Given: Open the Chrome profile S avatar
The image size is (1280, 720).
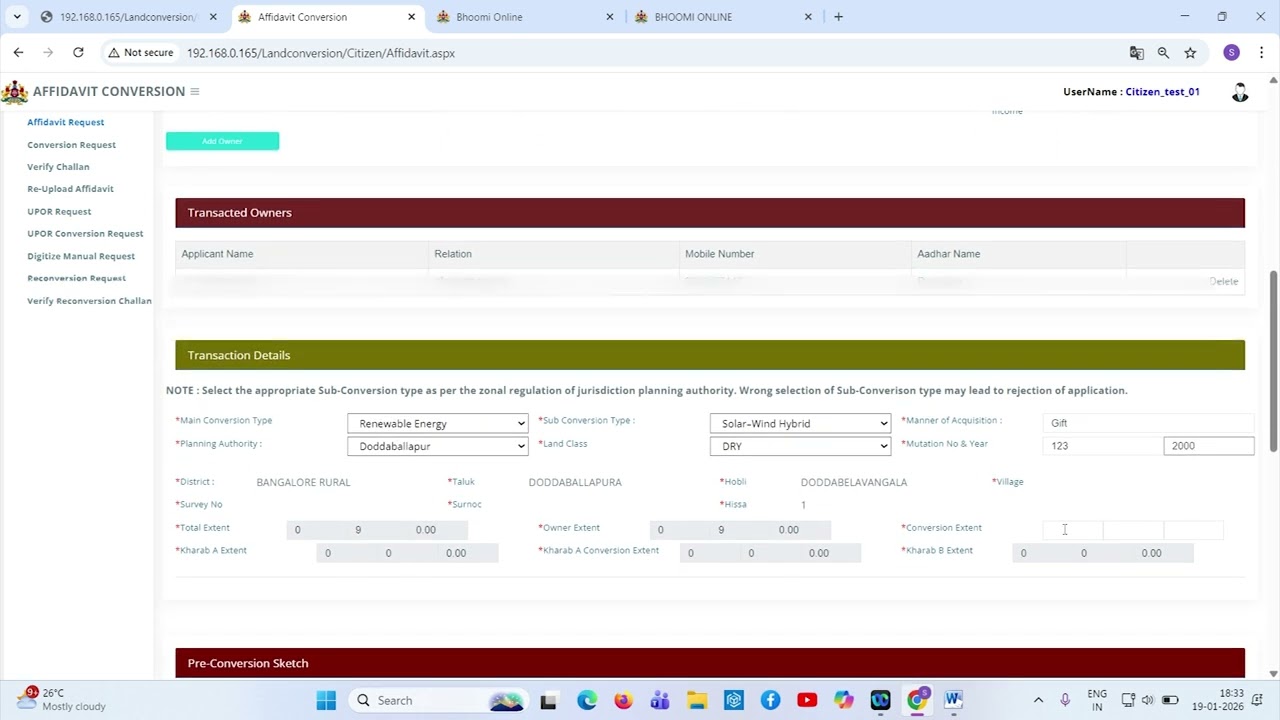Looking at the screenshot, I should coord(1231,52).
